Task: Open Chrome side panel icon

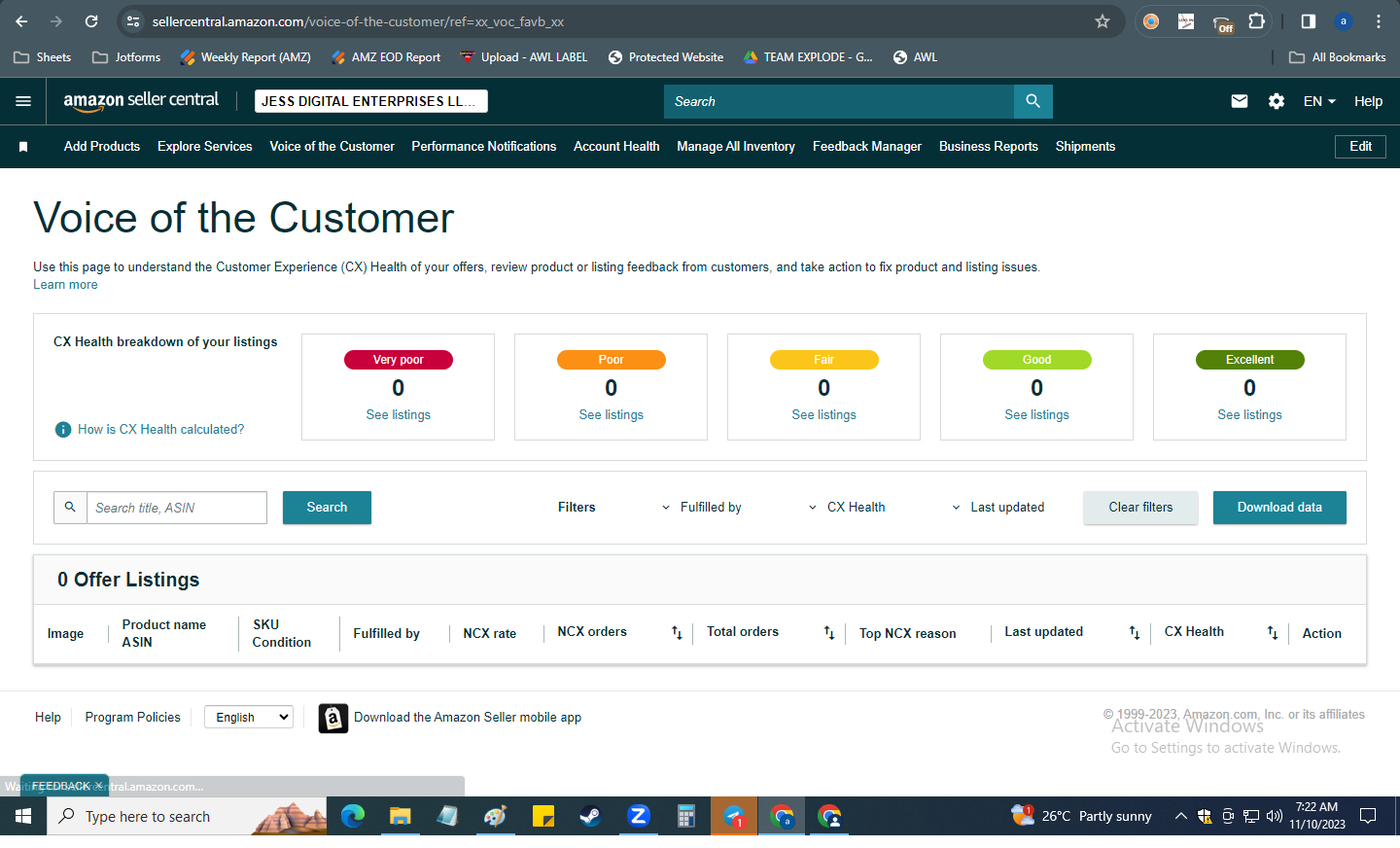Action: point(1309,21)
